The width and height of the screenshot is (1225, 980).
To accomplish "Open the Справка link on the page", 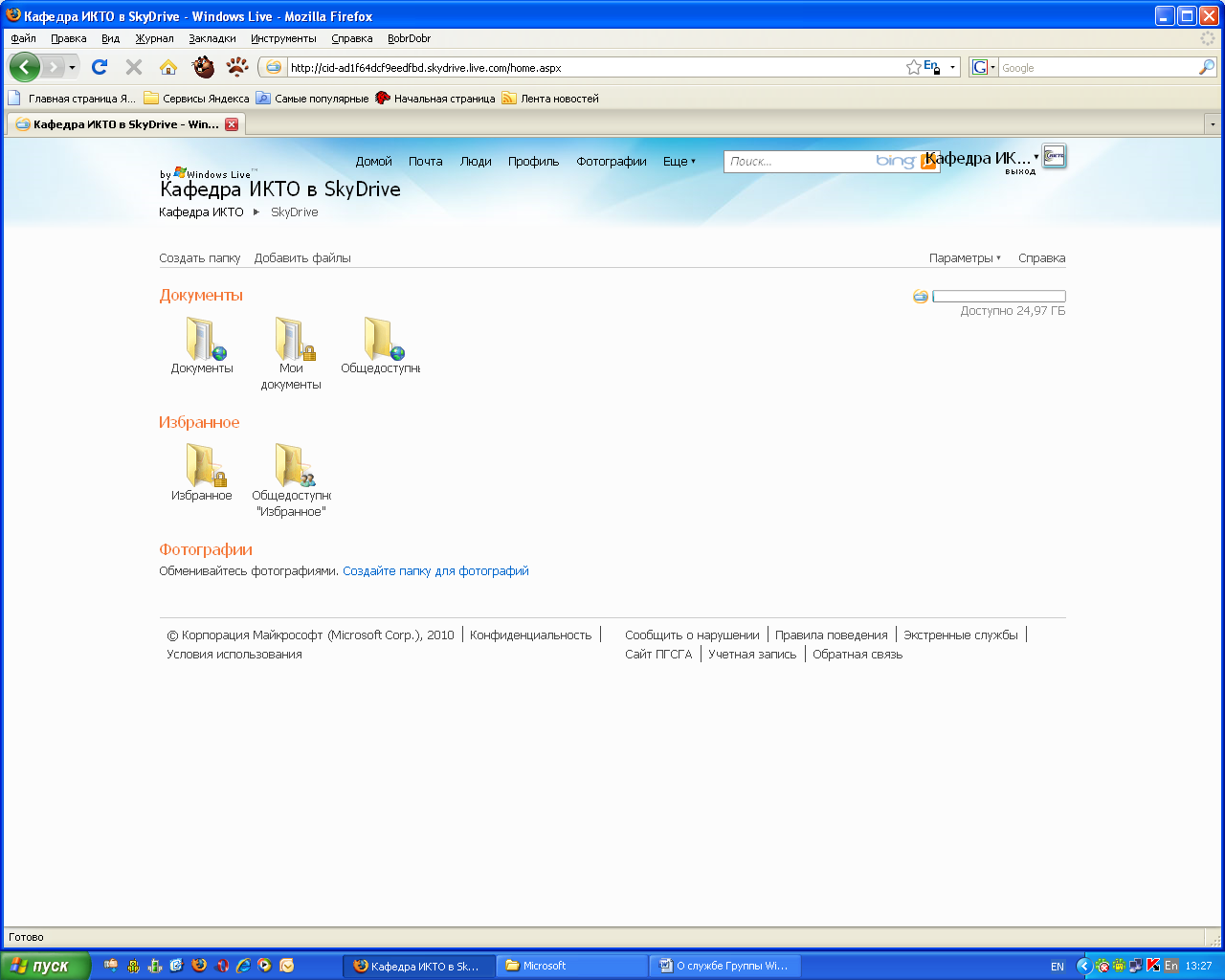I will pyautogui.click(x=1042, y=258).
